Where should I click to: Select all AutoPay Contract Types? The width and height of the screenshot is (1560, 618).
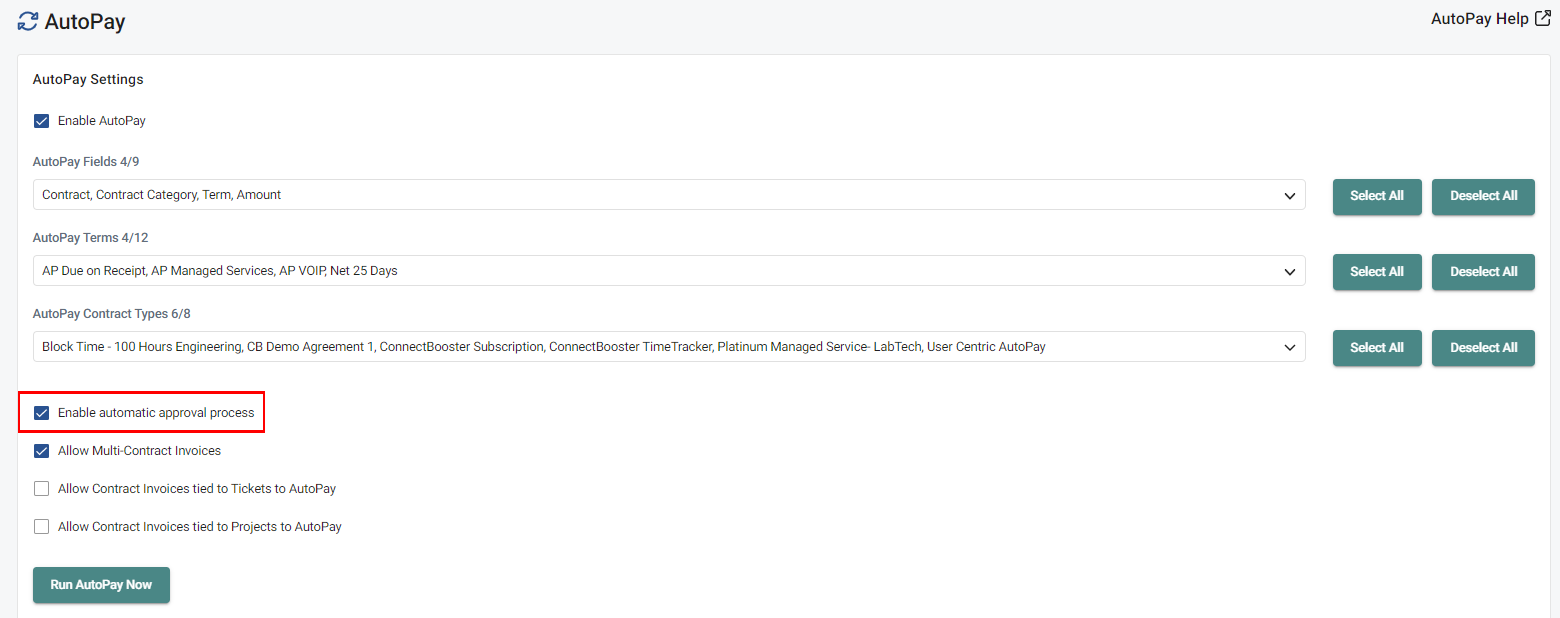coord(1377,347)
